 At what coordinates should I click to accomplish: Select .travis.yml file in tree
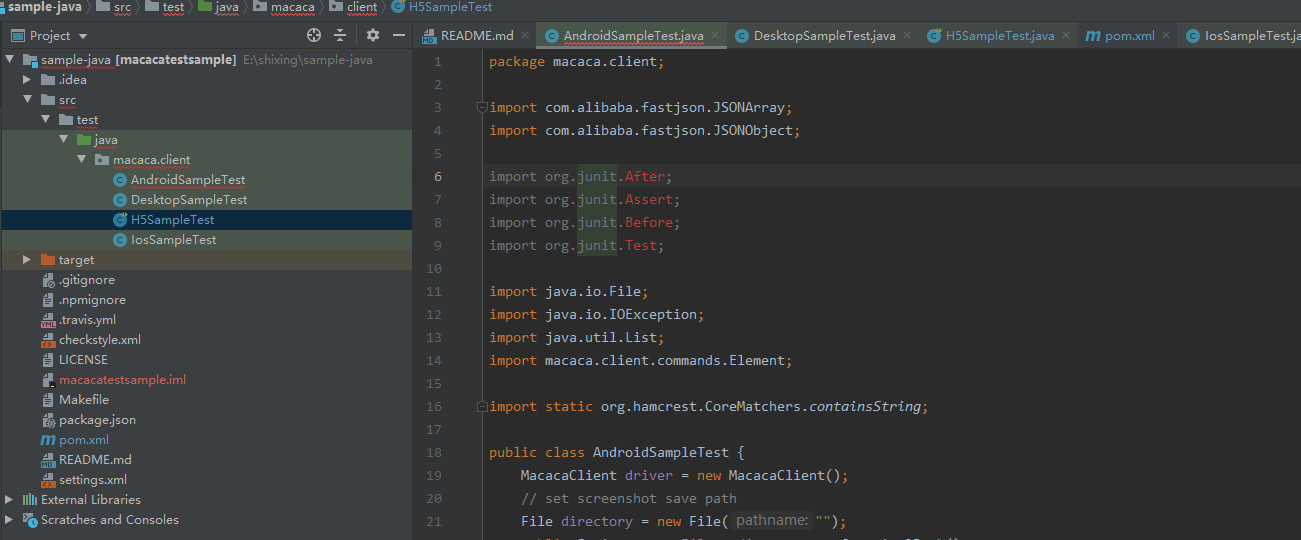click(x=87, y=320)
